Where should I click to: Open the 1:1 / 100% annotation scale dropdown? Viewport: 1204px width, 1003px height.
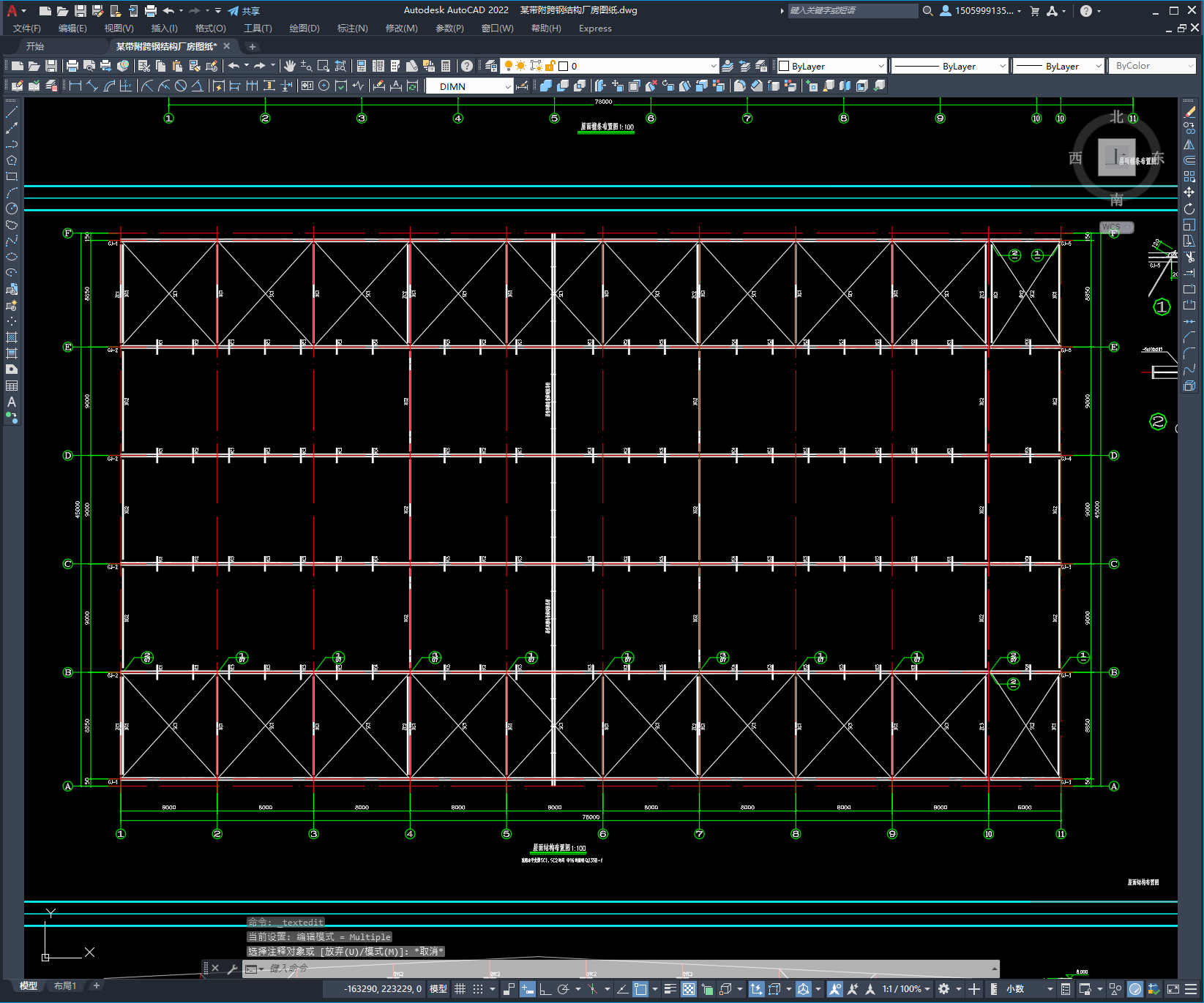(x=906, y=989)
